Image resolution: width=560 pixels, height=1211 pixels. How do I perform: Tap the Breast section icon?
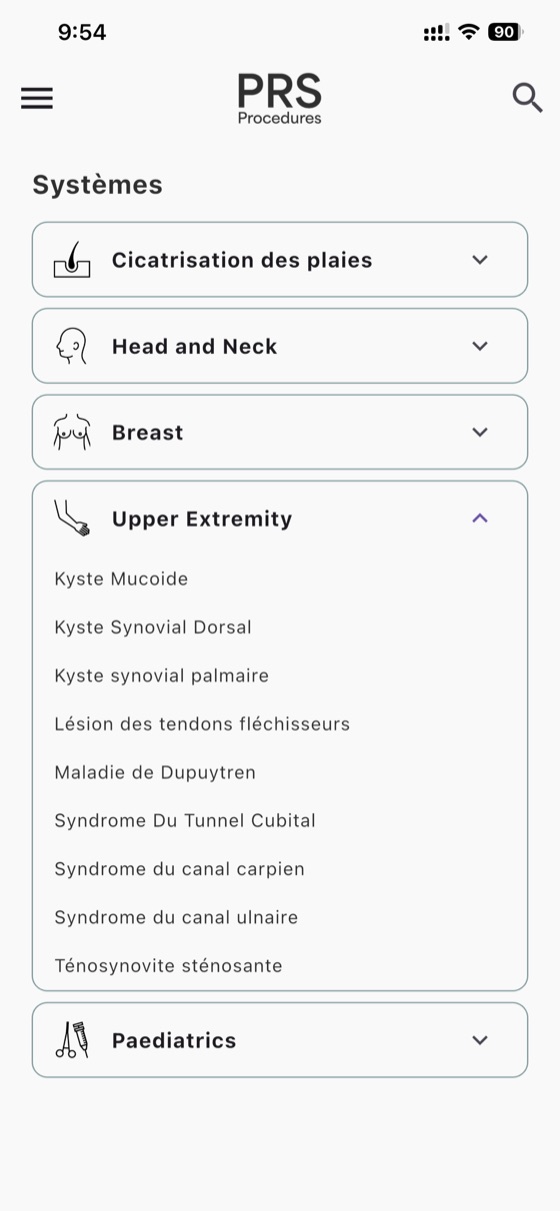[x=72, y=433]
